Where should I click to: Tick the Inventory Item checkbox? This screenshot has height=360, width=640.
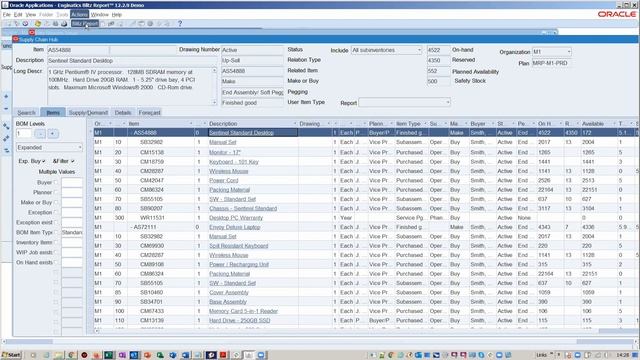(x=56, y=242)
